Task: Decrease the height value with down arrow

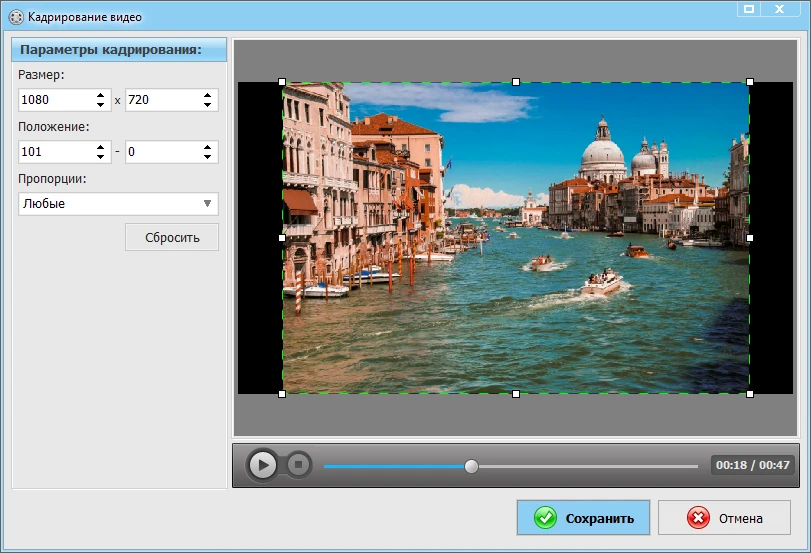Action: pyautogui.click(x=207, y=105)
